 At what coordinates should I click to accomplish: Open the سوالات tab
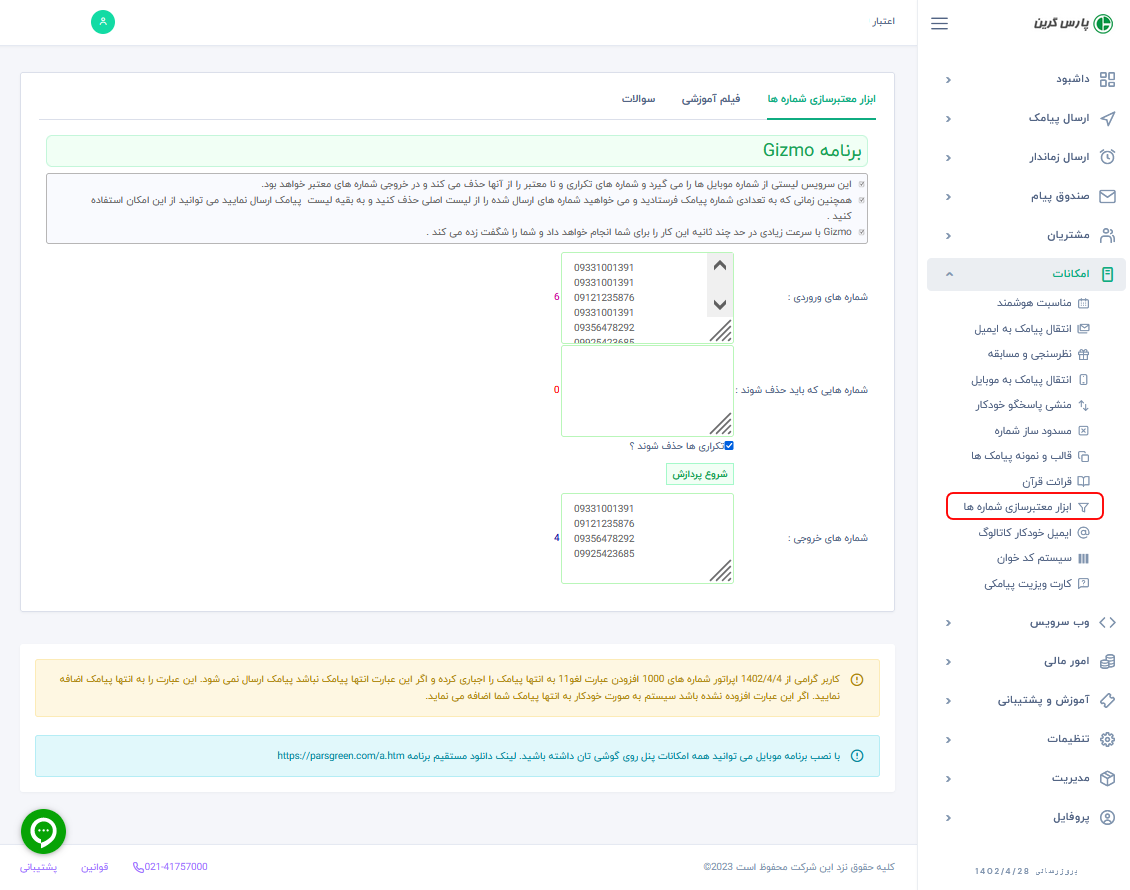click(x=639, y=99)
